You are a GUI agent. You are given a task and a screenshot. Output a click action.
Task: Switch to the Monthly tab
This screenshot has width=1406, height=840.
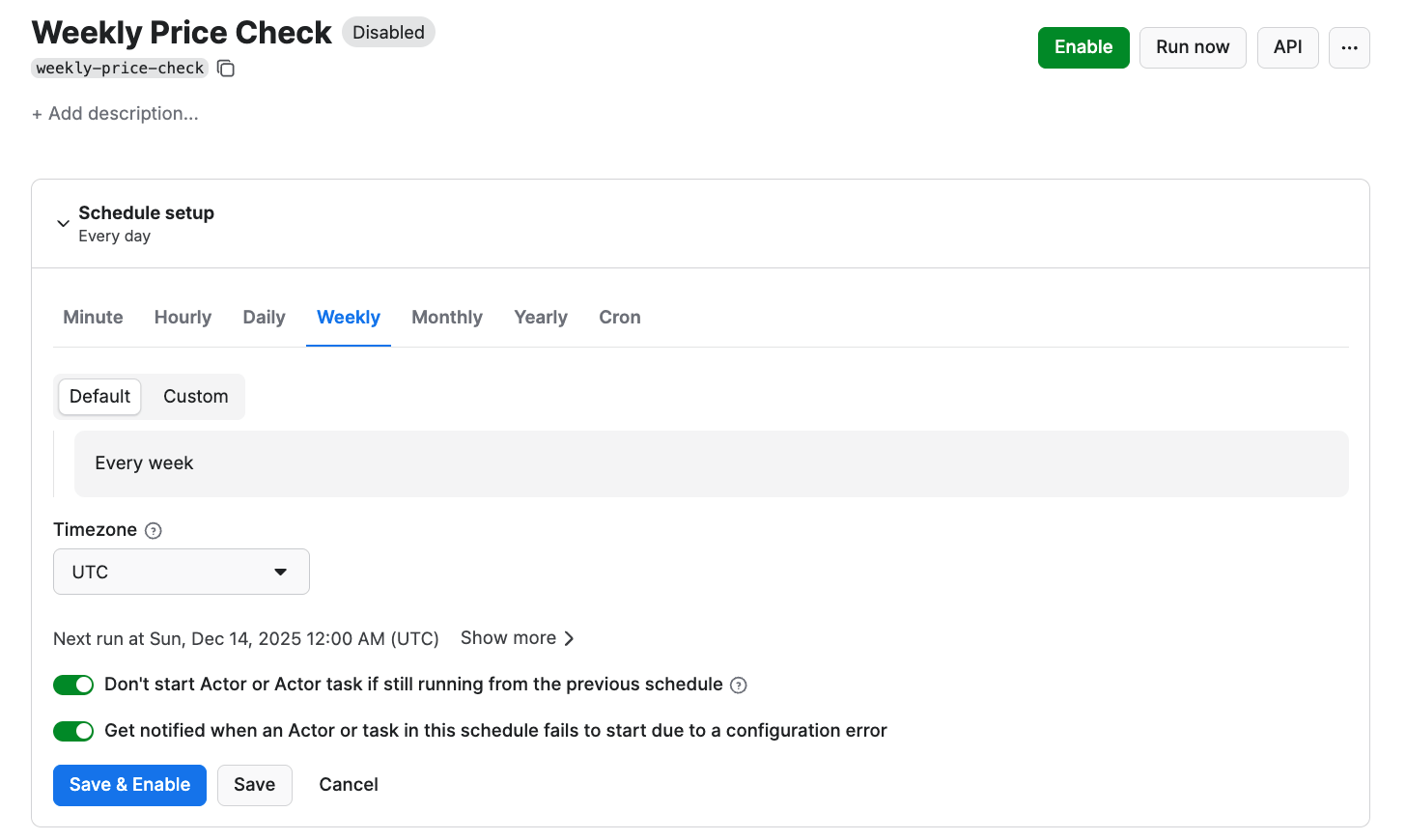(x=446, y=318)
